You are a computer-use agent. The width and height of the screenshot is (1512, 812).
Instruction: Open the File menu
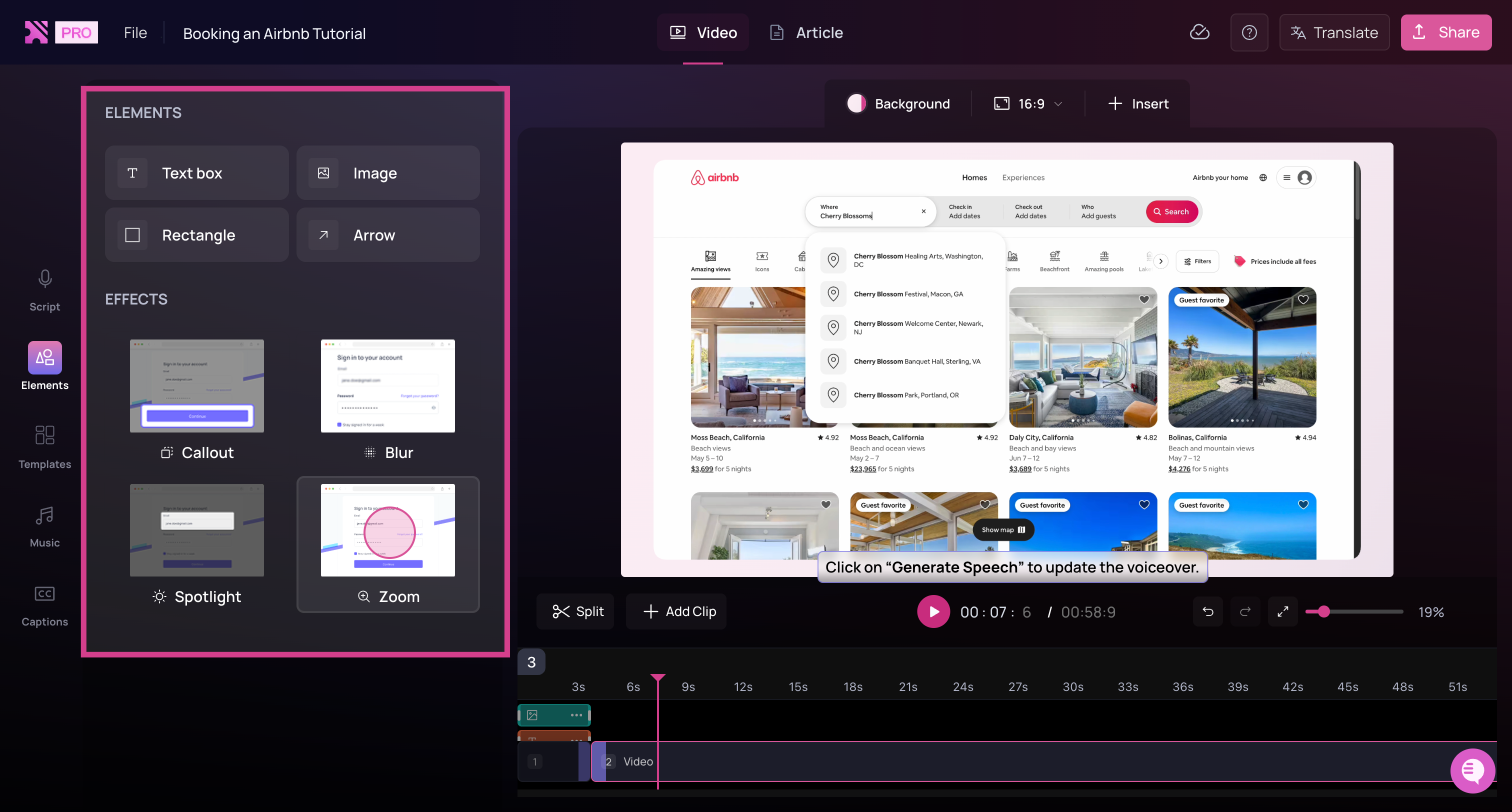click(x=135, y=33)
